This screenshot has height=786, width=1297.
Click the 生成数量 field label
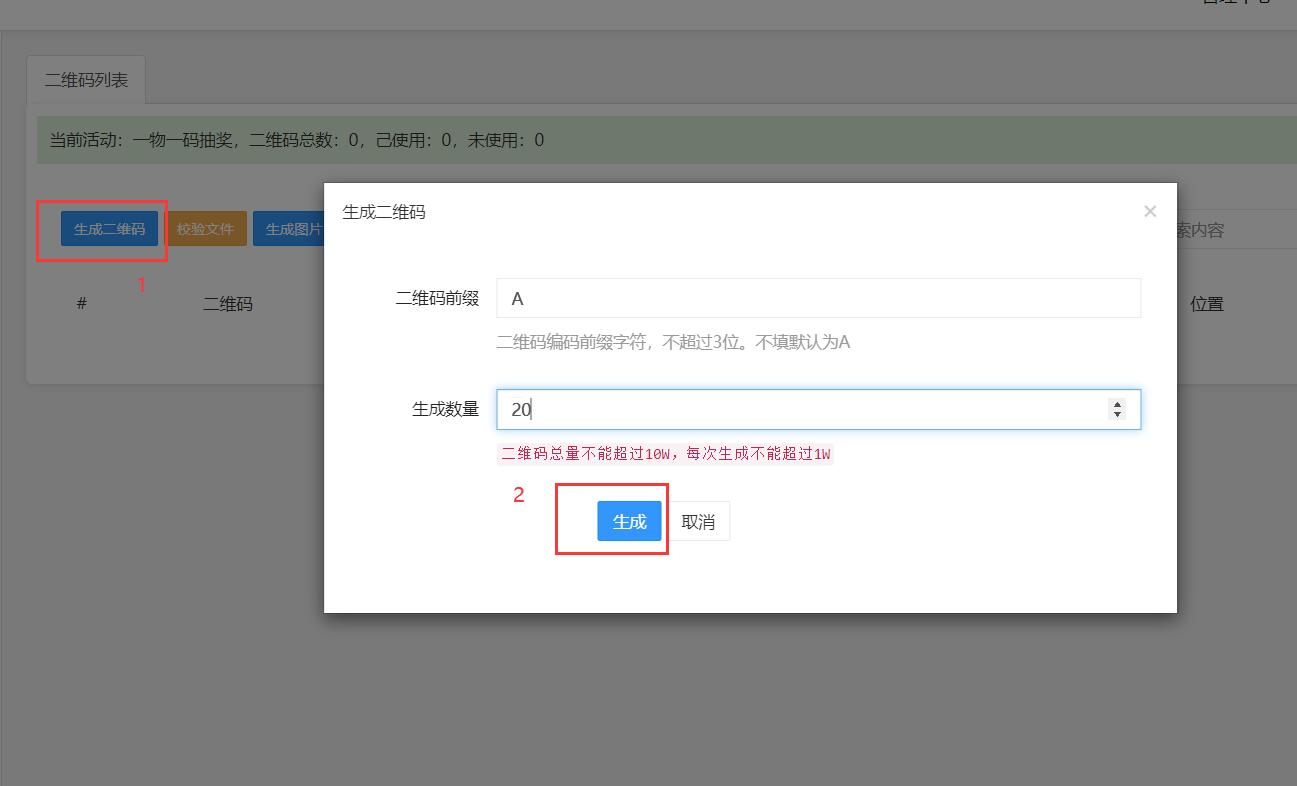coord(445,409)
